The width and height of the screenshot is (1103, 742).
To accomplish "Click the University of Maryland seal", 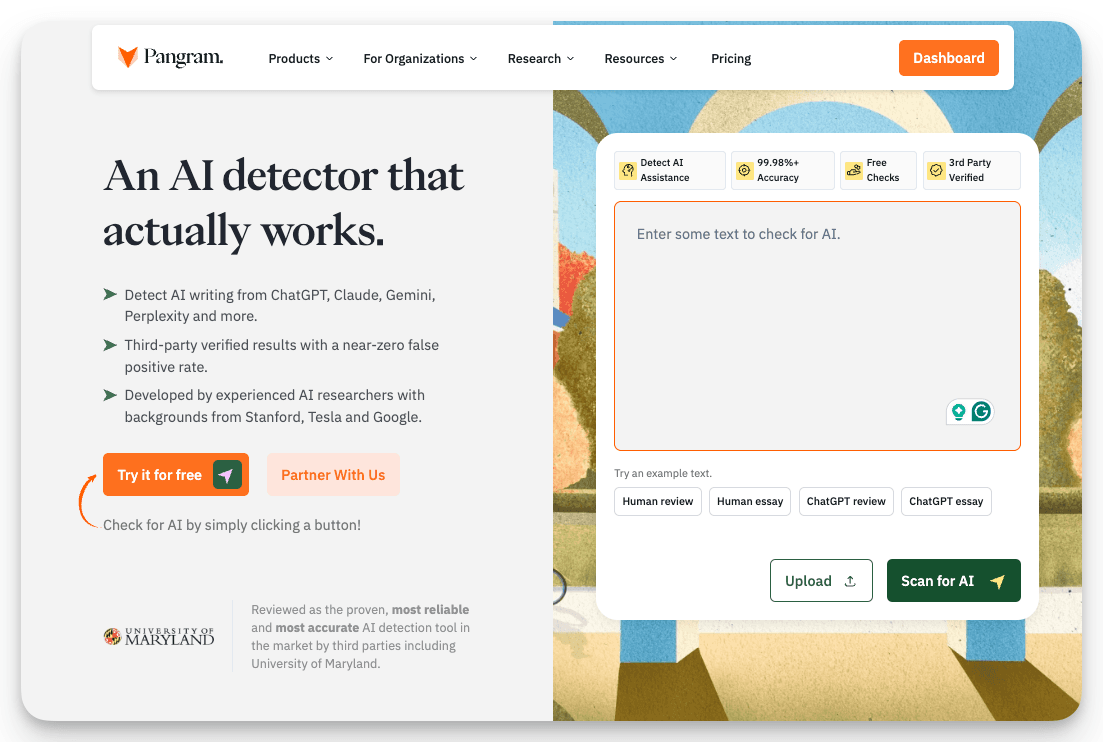I will (x=111, y=636).
